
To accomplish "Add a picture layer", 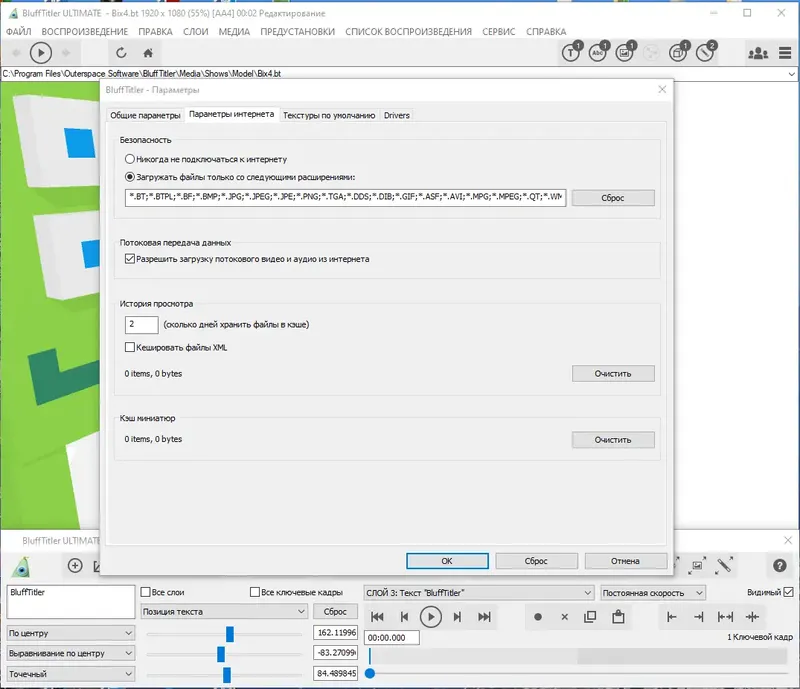I will click(x=625, y=52).
